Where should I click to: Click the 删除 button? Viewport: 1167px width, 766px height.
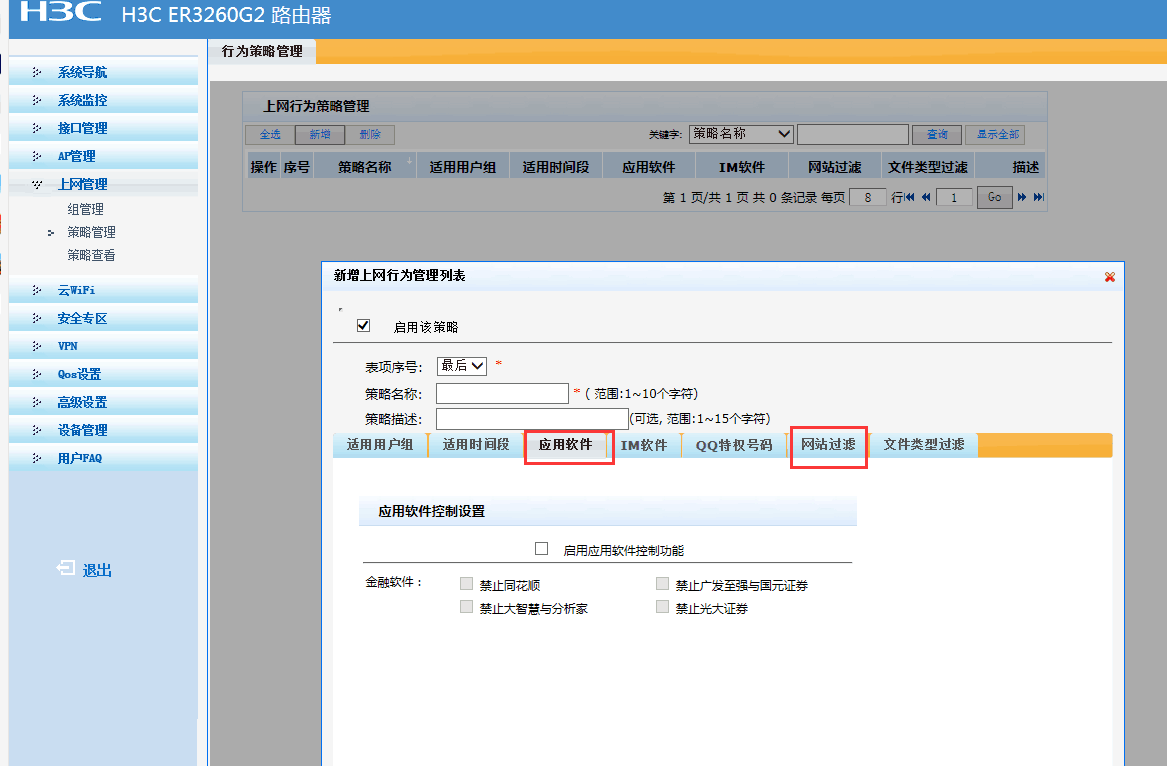click(370, 135)
